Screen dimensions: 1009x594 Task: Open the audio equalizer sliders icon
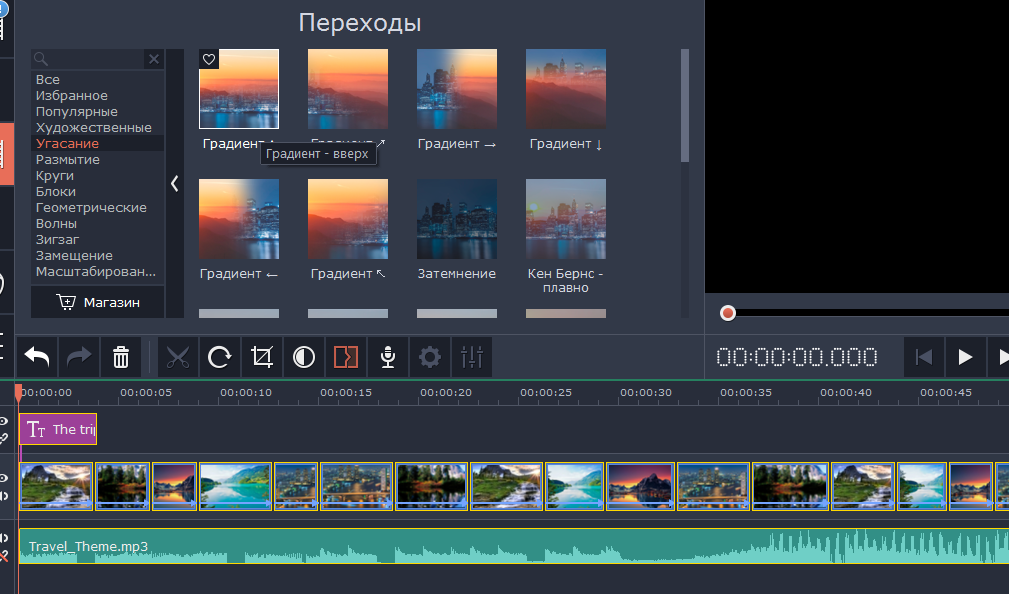point(471,357)
